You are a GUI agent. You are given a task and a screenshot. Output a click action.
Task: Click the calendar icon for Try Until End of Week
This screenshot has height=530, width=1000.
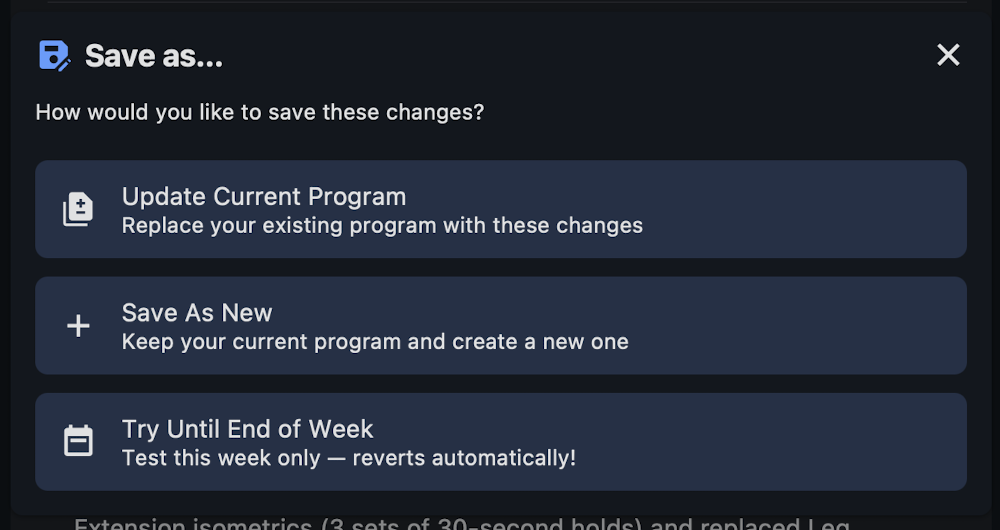(x=78, y=441)
